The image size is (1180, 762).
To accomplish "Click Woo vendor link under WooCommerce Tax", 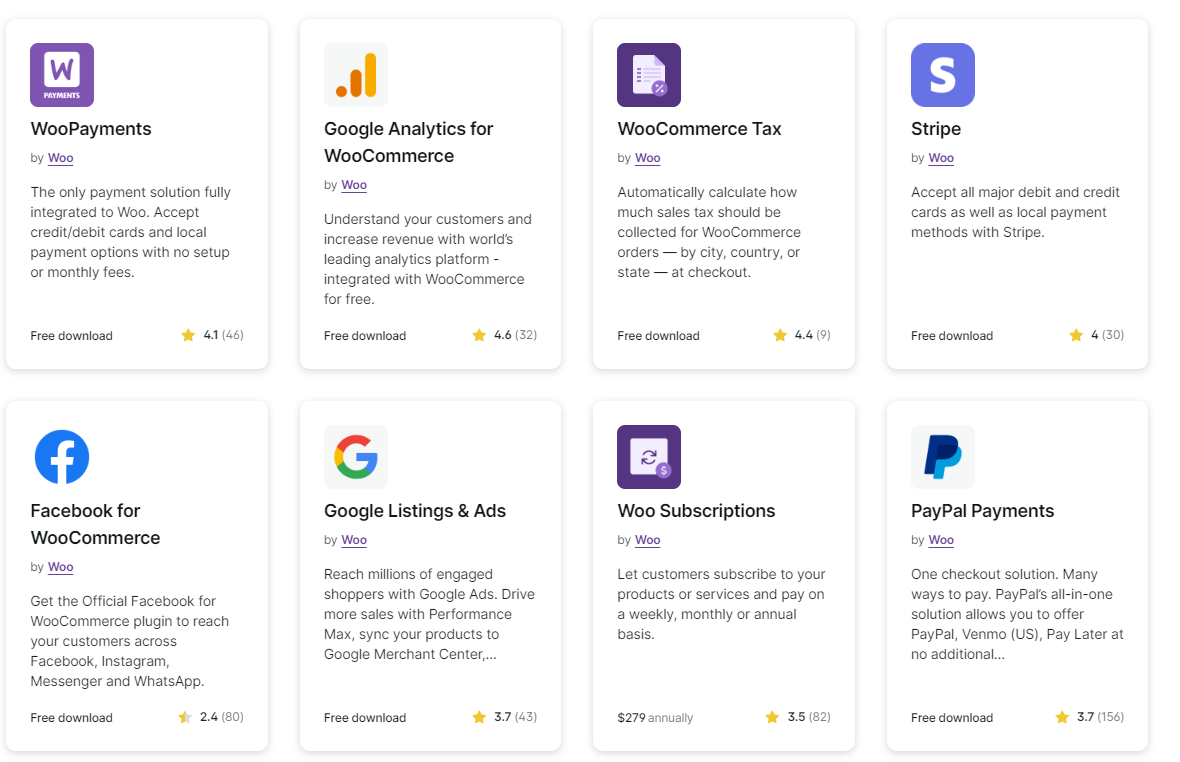I will click(x=648, y=158).
